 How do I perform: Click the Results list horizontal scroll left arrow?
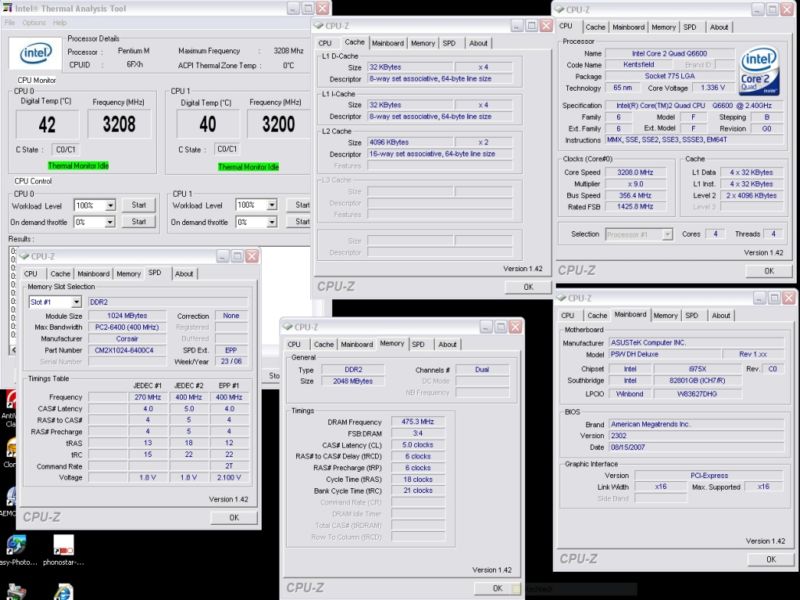coord(14,350)
